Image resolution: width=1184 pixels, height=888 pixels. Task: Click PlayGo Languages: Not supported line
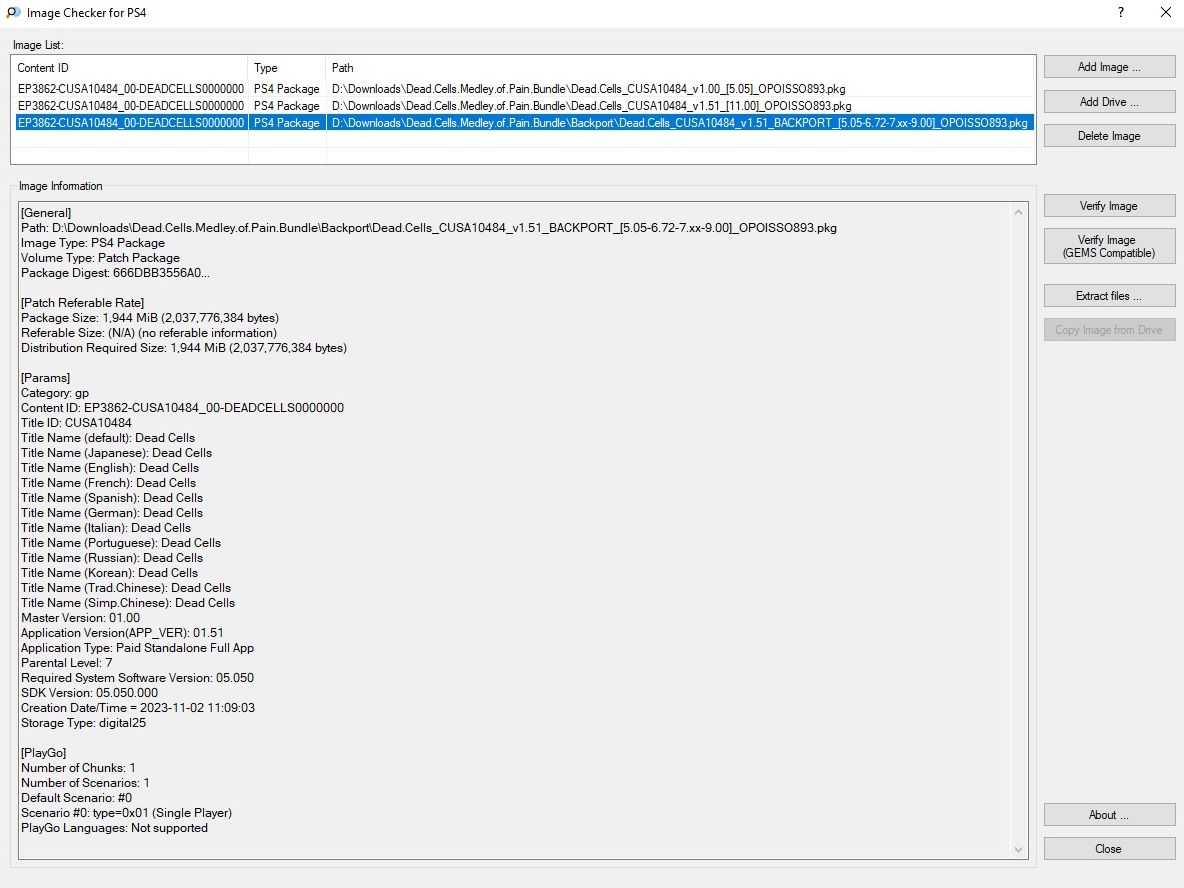pos(114,828)
